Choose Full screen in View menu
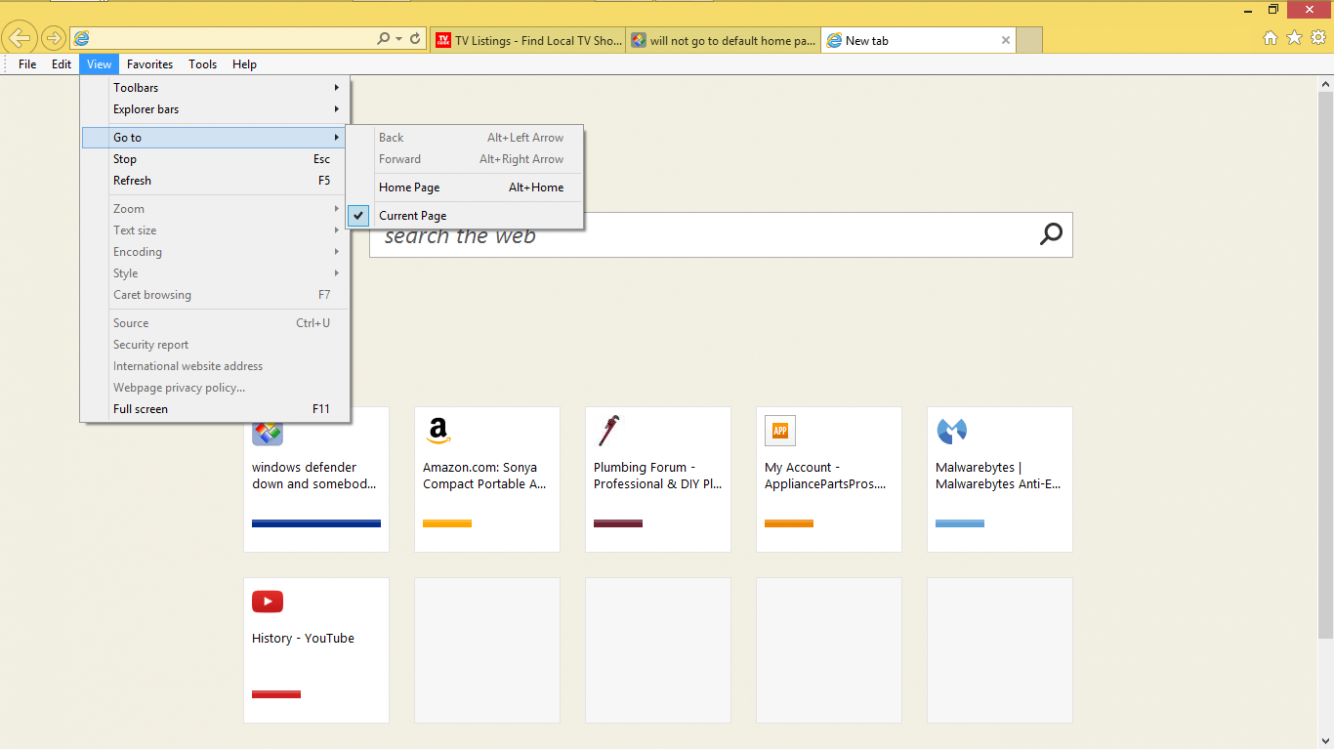 click(215, 409)
